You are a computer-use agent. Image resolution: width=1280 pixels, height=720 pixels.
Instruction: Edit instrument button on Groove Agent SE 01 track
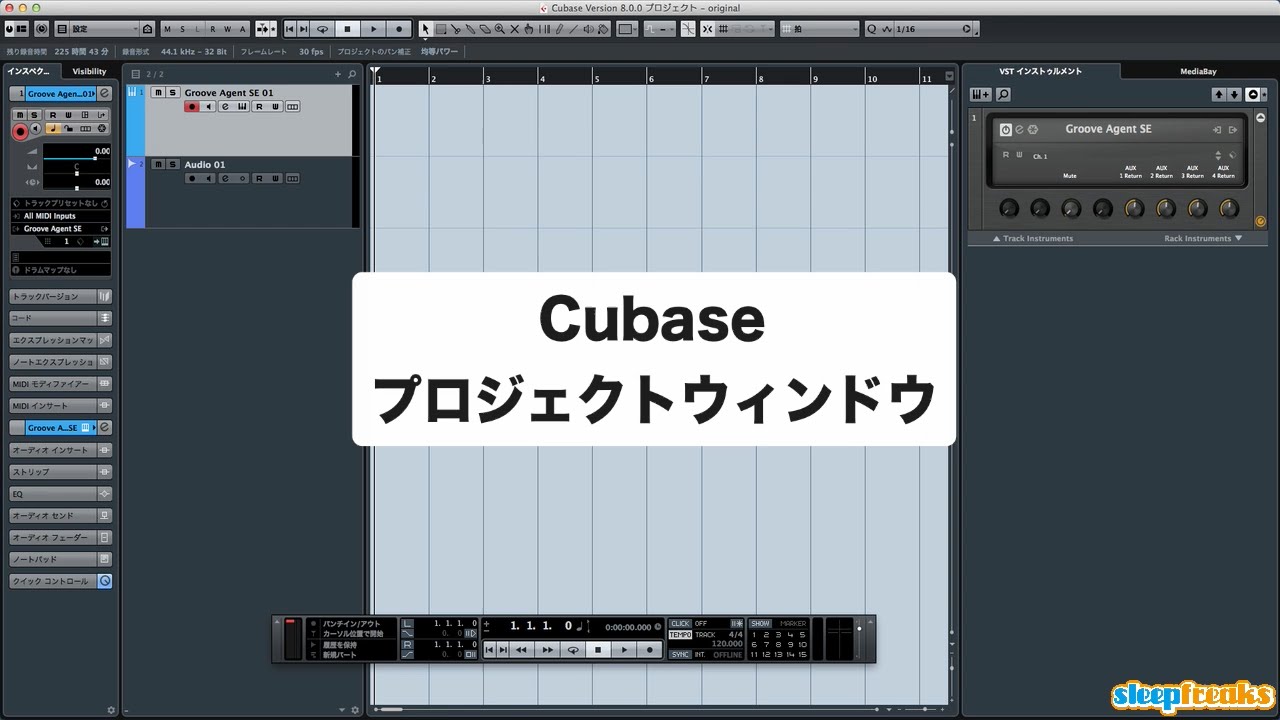(241, 107)
